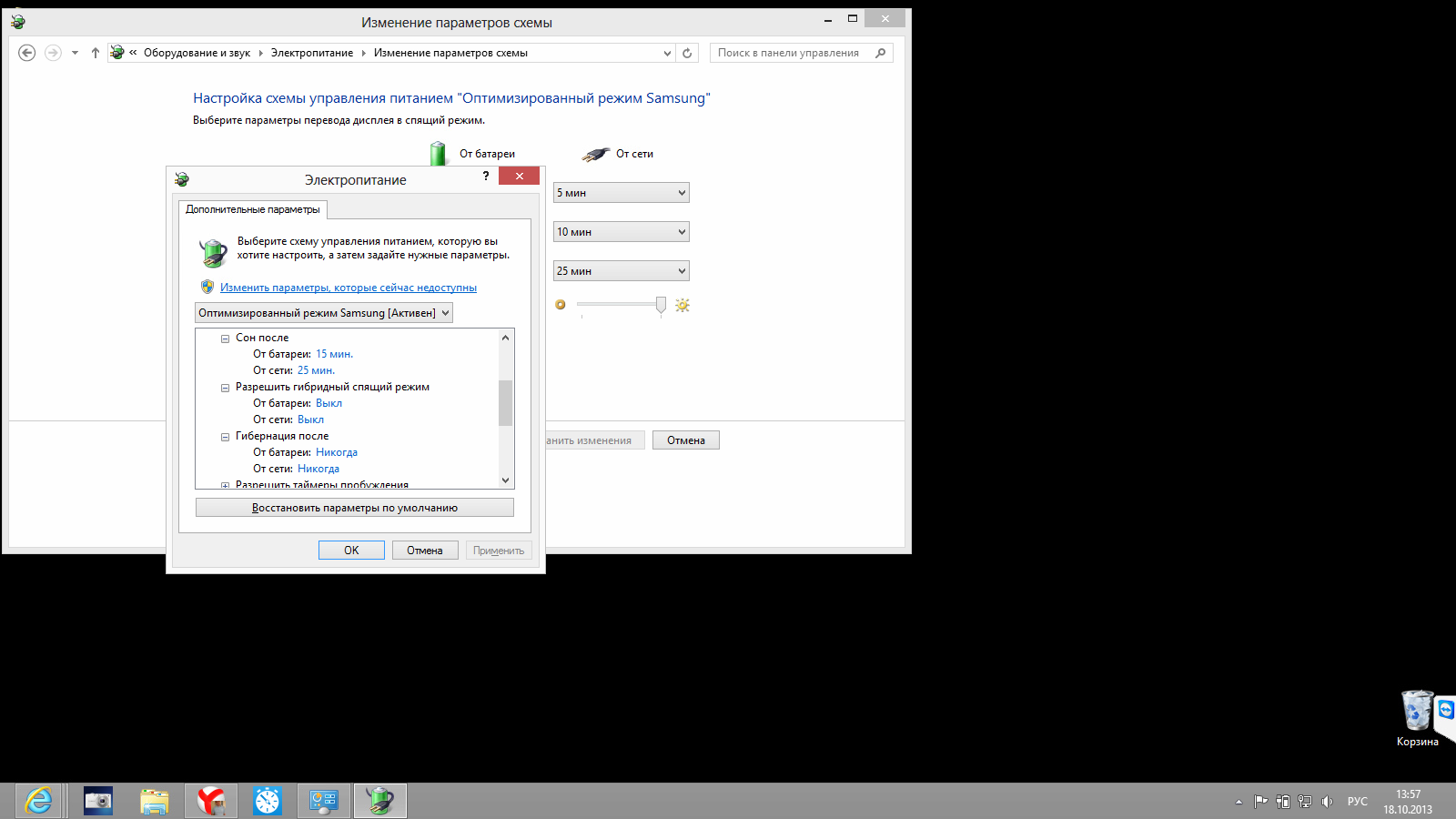Maximize the Изменение параметров схемы window
The image size is (1456, 819).
[x=853, y=19]
